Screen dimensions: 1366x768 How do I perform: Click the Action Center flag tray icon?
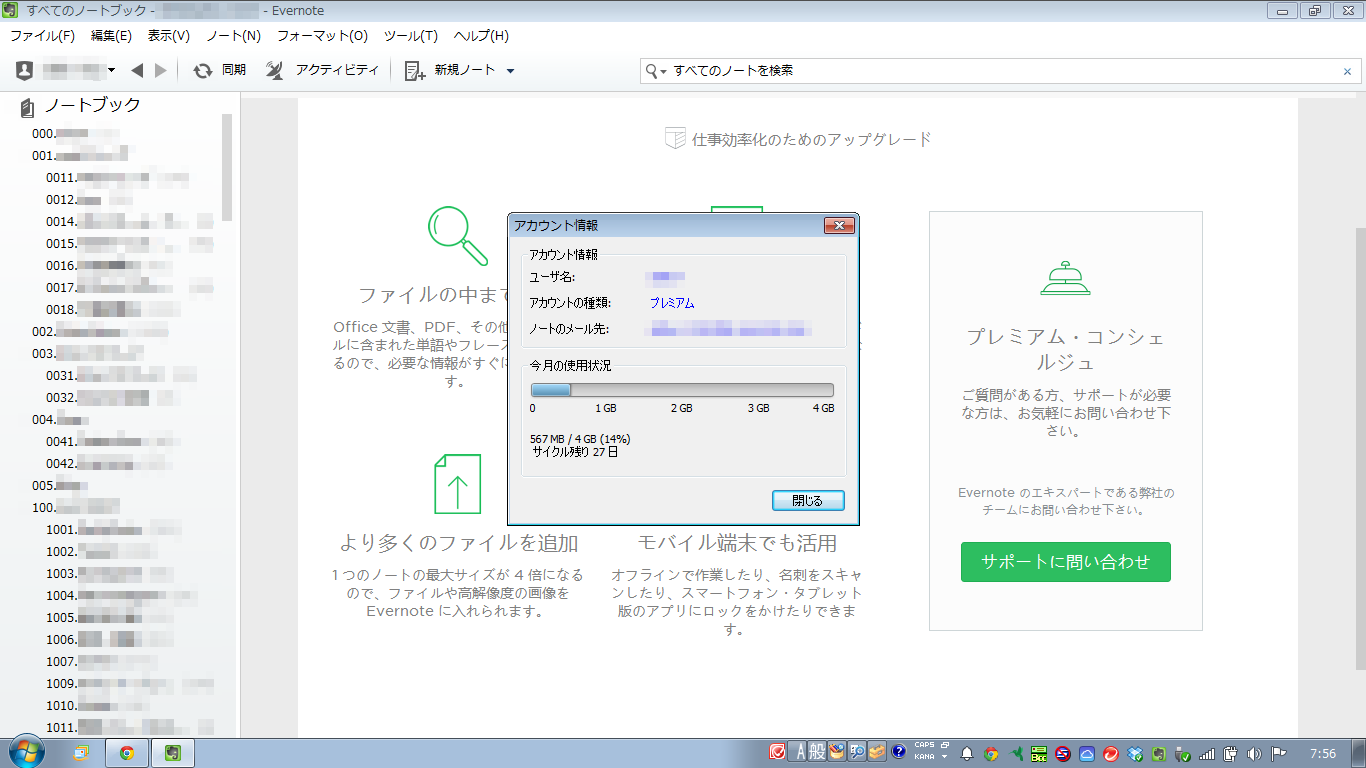point(1278,754)
